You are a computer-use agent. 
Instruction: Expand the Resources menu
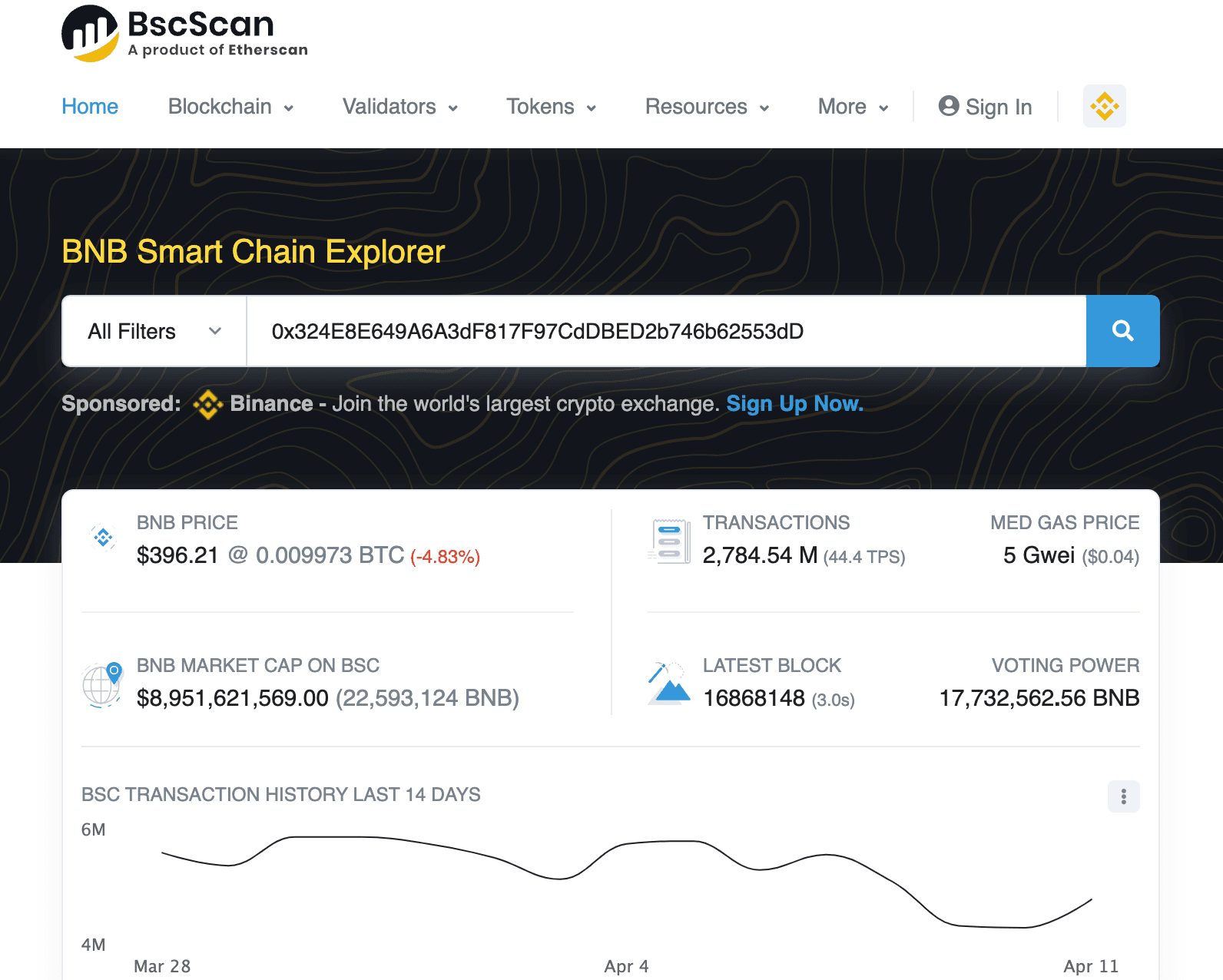707,107
